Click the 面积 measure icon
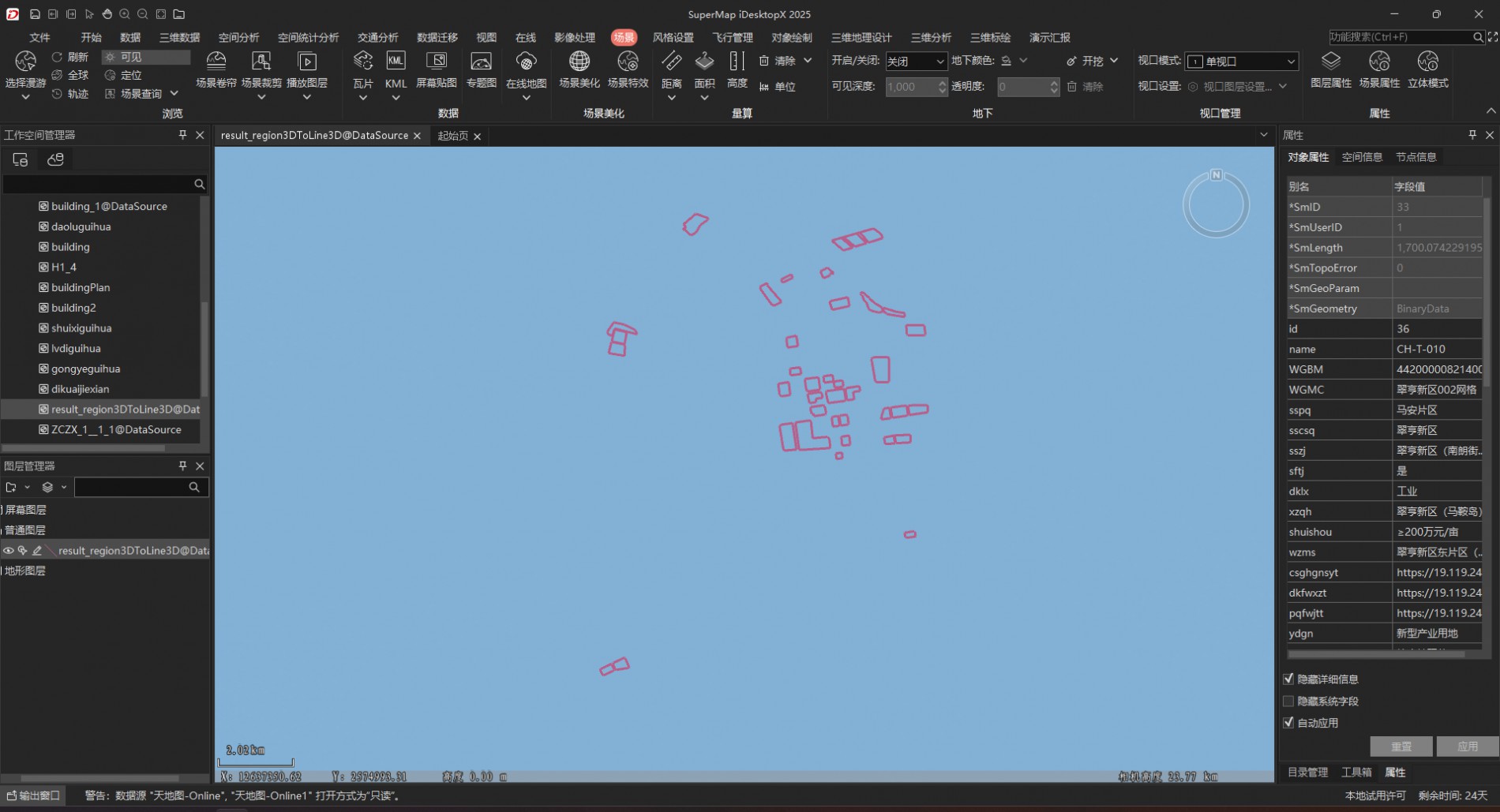Image resolution: width=1500 pixels, height=812 pixels. click(704, 62)
